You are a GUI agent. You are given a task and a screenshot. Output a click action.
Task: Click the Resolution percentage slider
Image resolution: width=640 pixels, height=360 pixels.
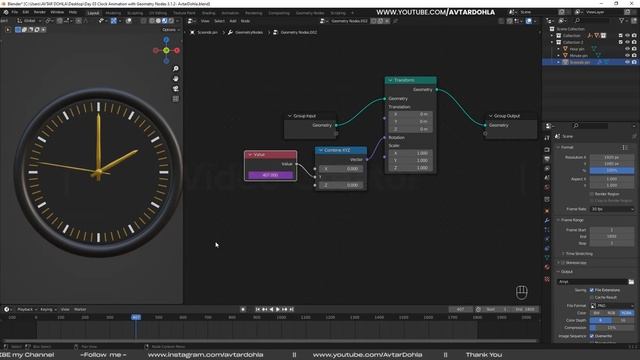(612, 171)
